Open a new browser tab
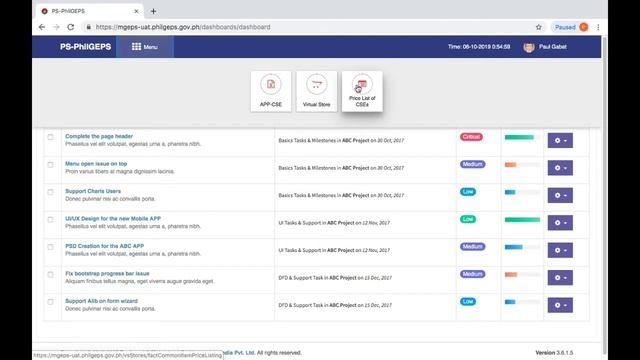Screen dimensions: 640x360 pos(153,11)
